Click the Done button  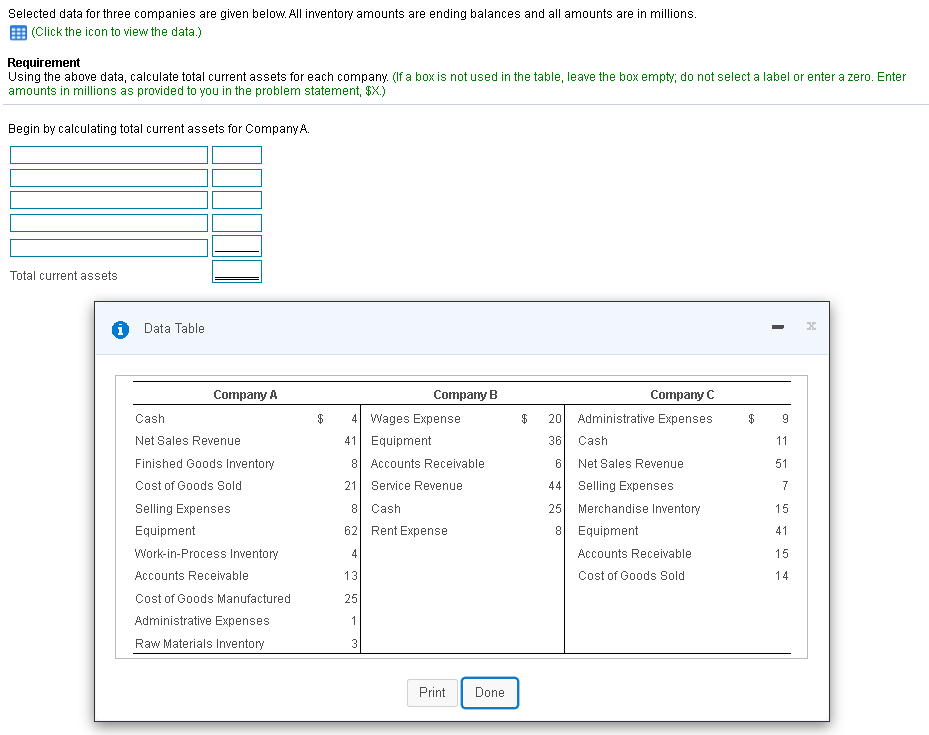489,692
